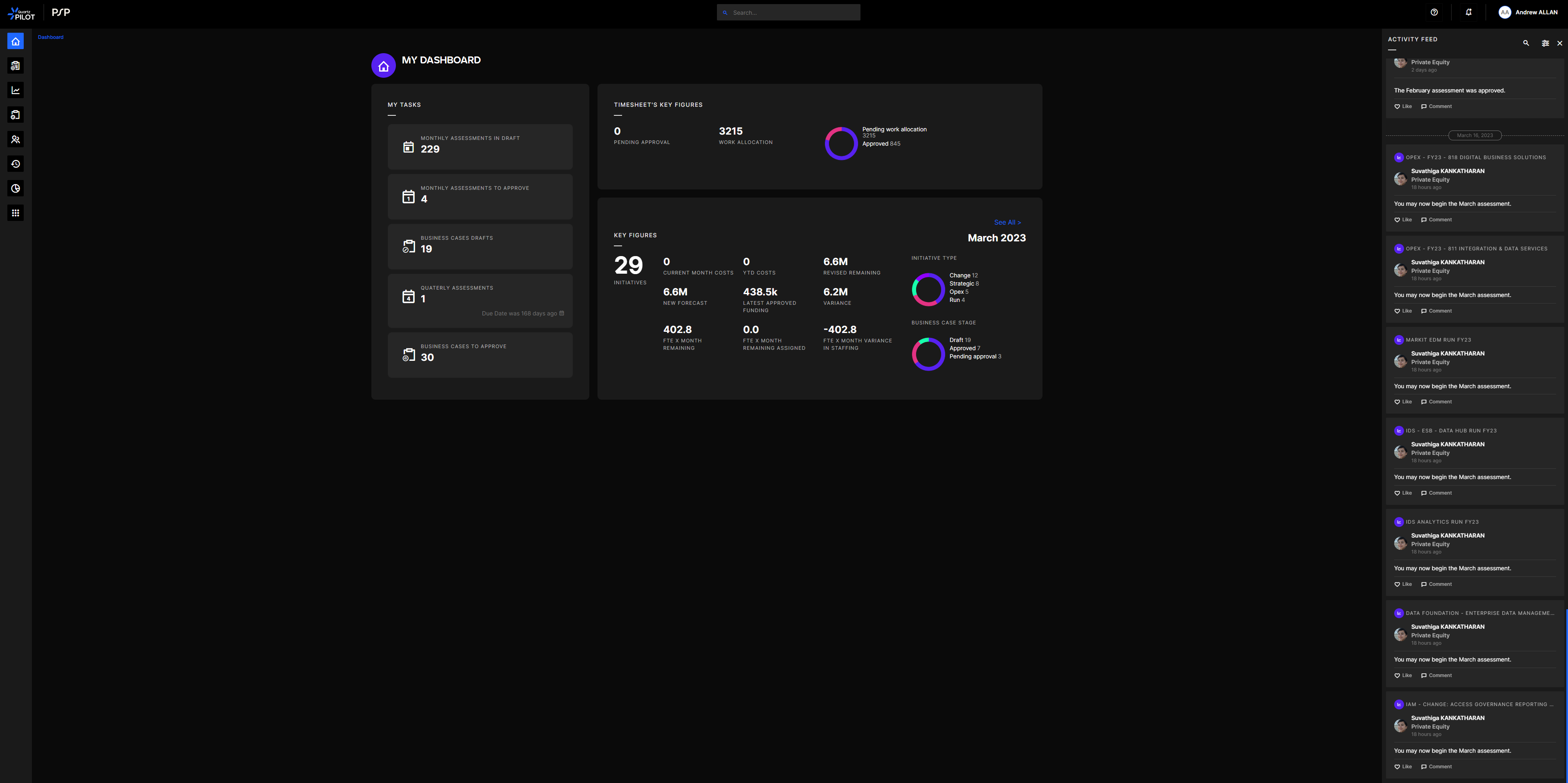Select the pie chart reports icon in sidebar
The image size is (1568, 783).
(15, 188)
